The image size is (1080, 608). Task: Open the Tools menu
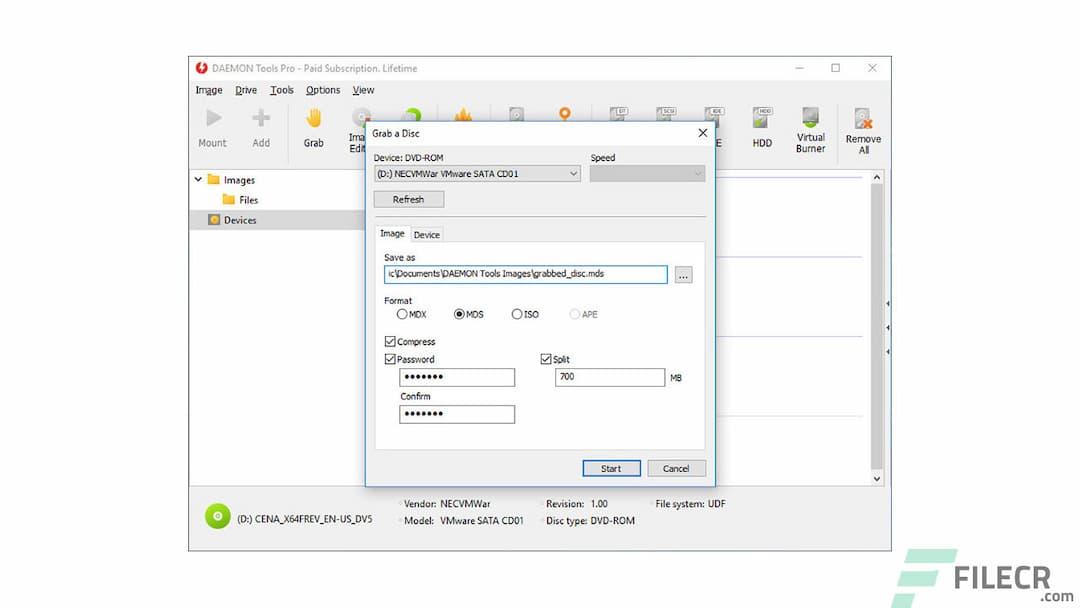tap(281, 89)
